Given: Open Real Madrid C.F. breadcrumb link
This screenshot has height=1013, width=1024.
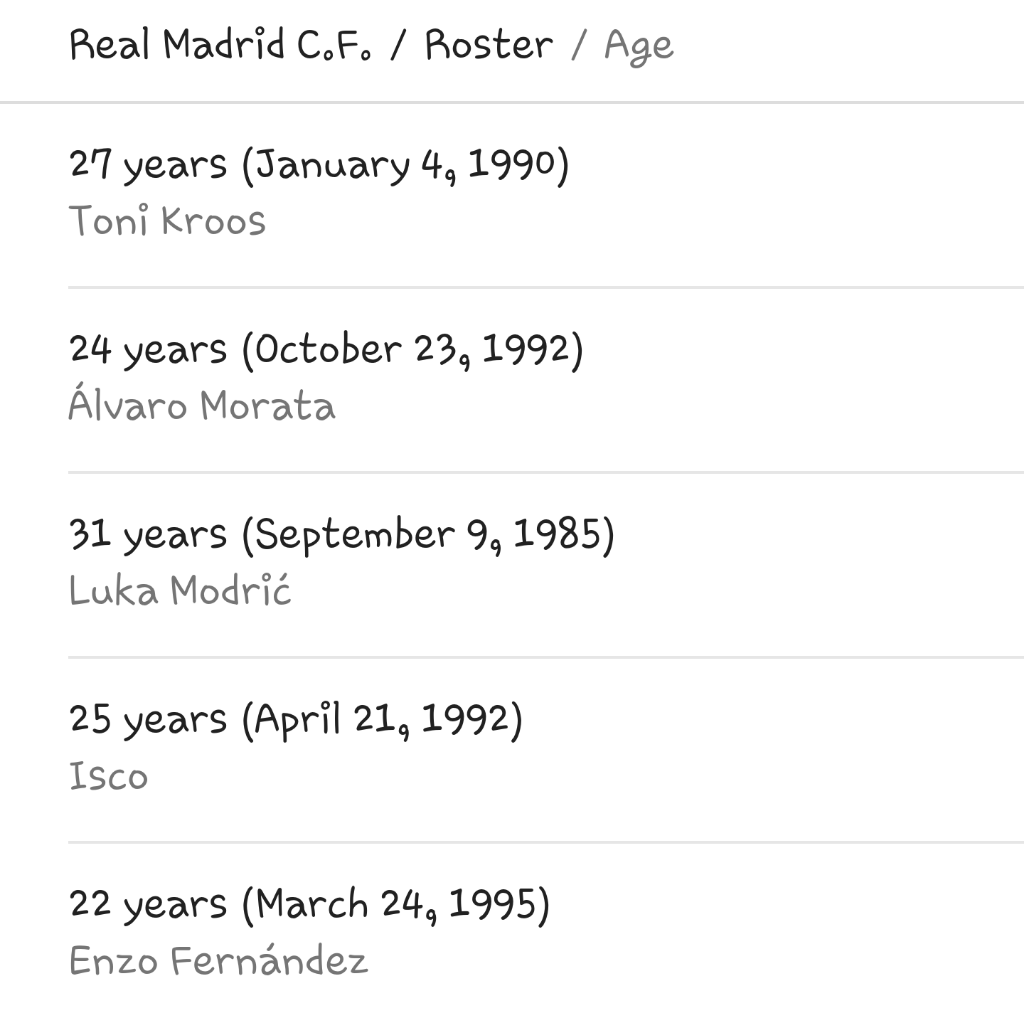Looking at the screenshot, I should (220, 45).
